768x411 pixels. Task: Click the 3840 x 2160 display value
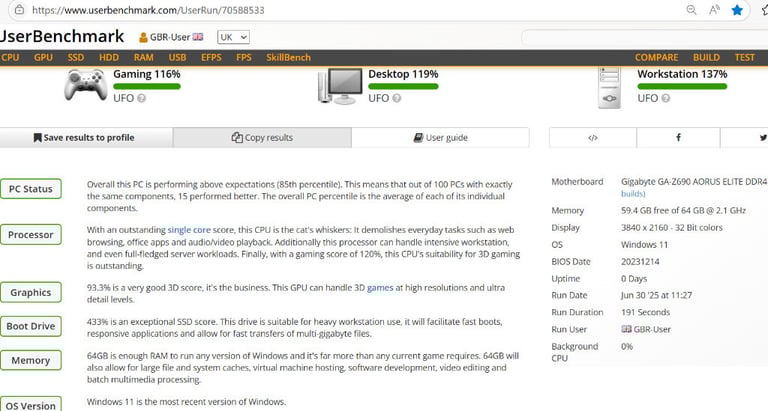tap(672, 227)
